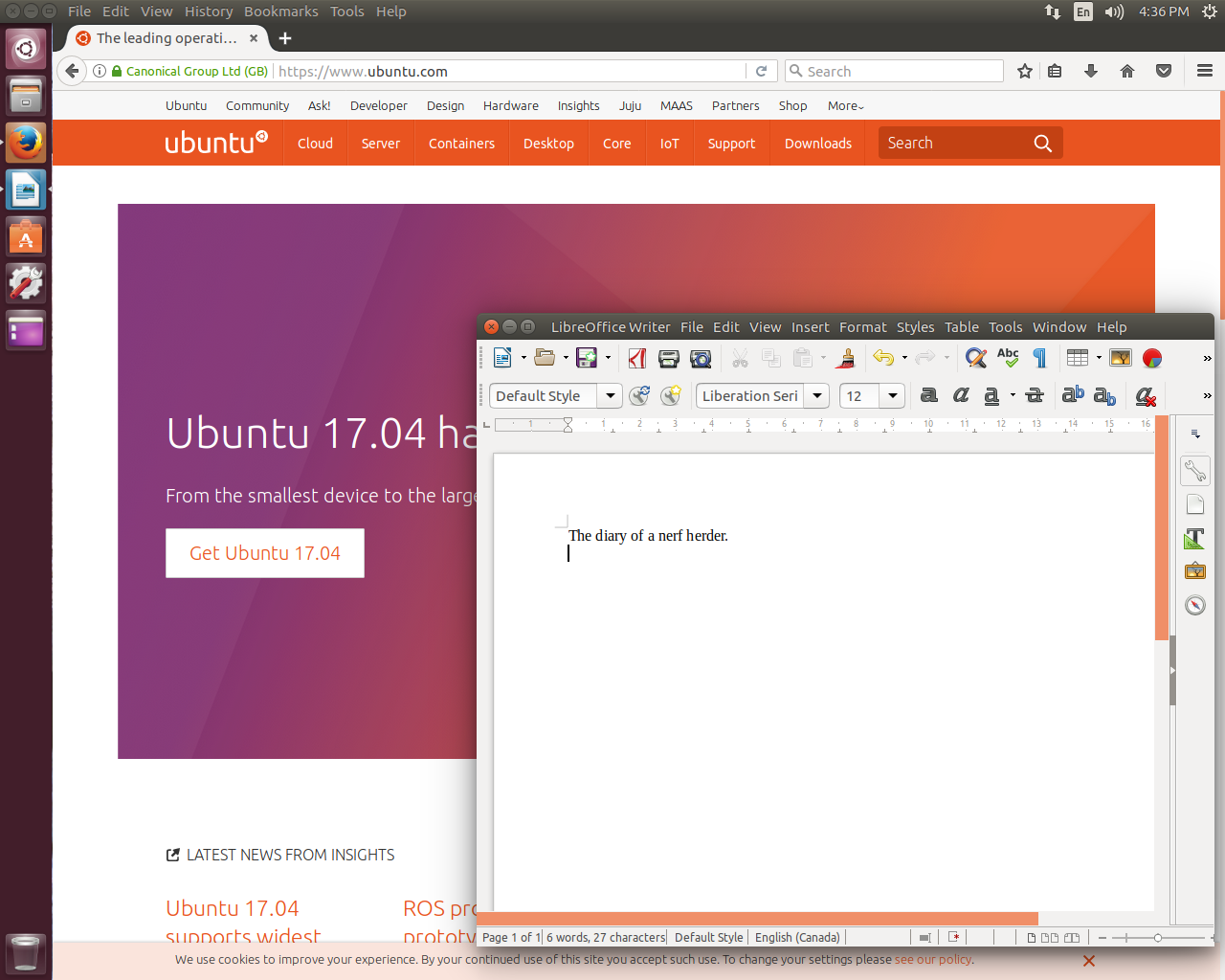Toggle formatting marks (pilcrow)
Viewport: 1225px width, 980px height.
1040,358
